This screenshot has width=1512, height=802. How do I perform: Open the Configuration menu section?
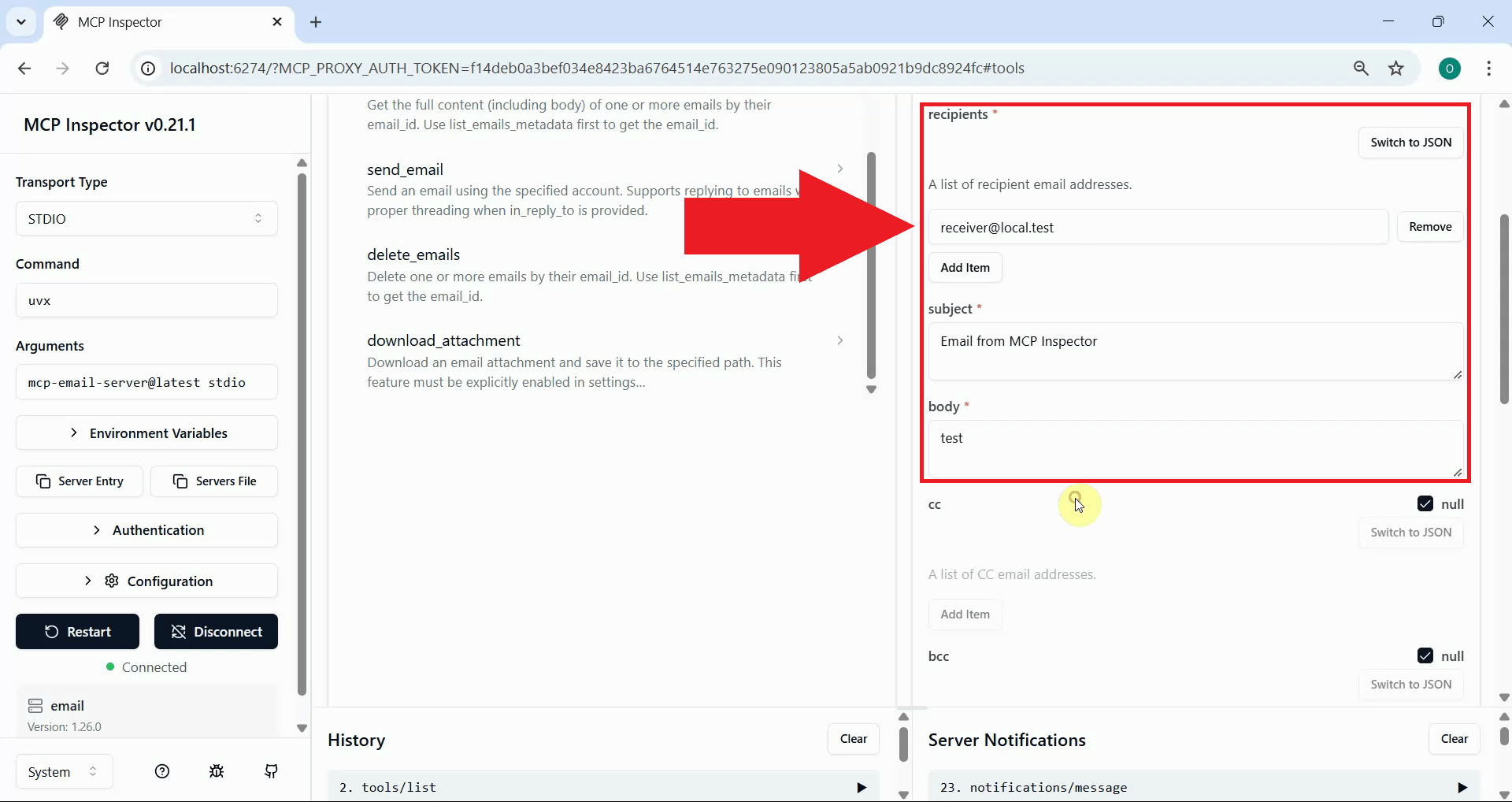[x=146, y=581]
